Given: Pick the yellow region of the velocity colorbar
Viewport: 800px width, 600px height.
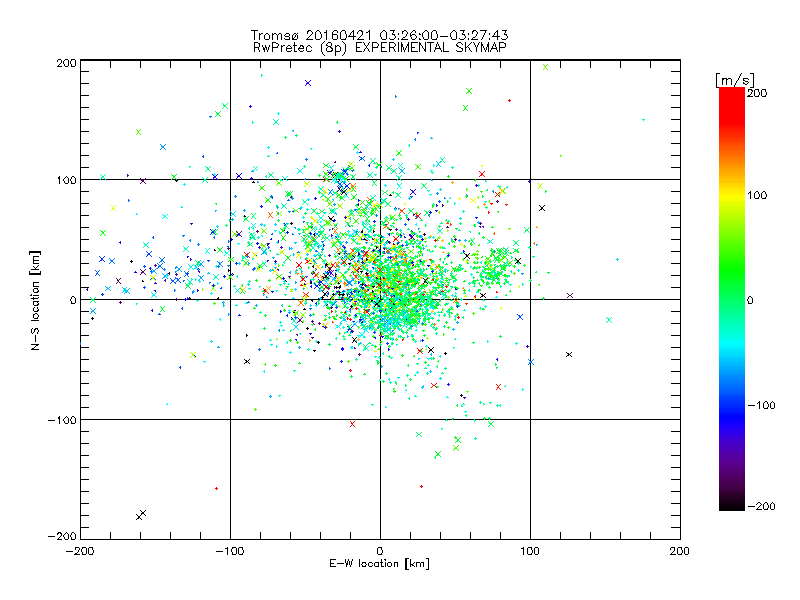Looking at the screenshot, I should [x=732, y=195].
